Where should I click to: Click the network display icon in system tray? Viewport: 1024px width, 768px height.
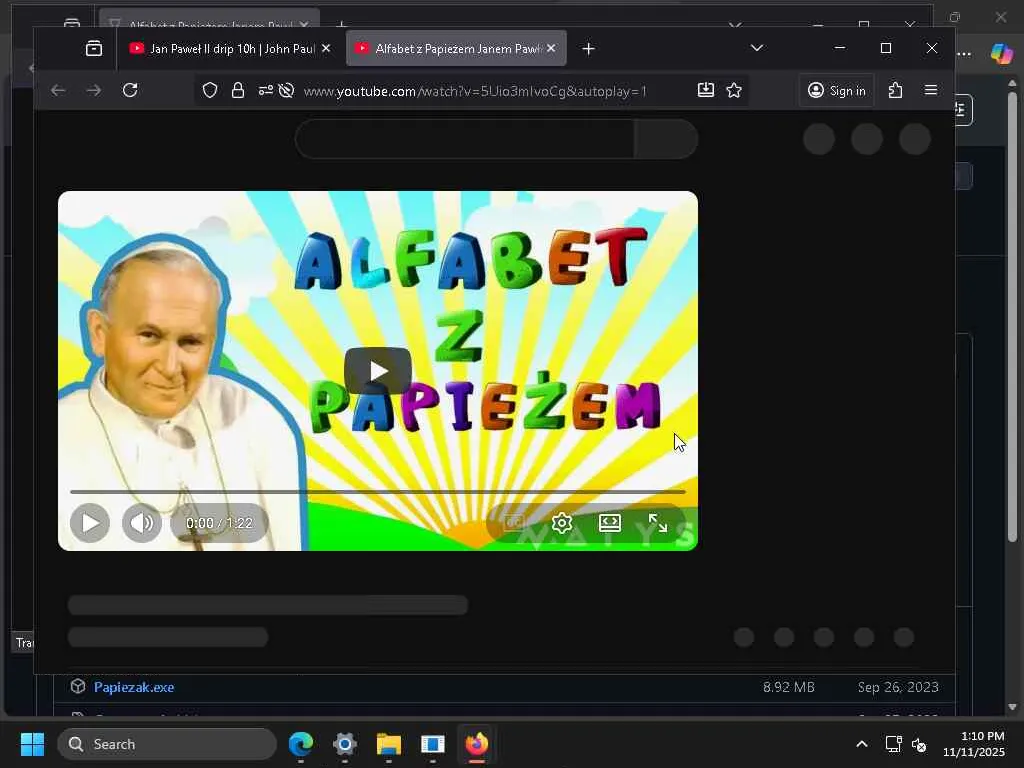(893, 744)
